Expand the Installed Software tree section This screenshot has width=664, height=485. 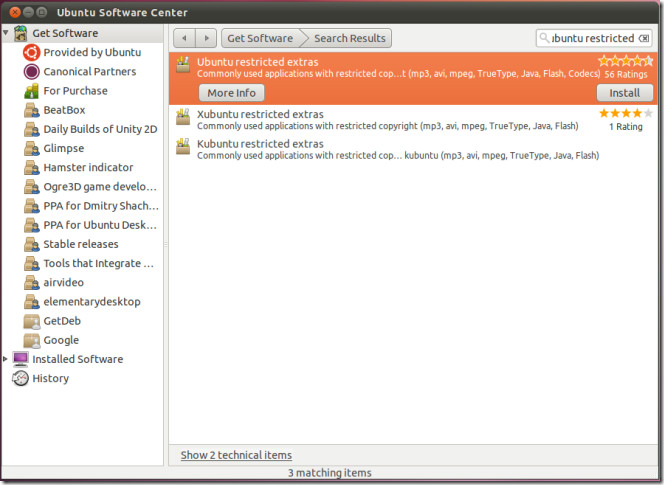coord(5,359)
